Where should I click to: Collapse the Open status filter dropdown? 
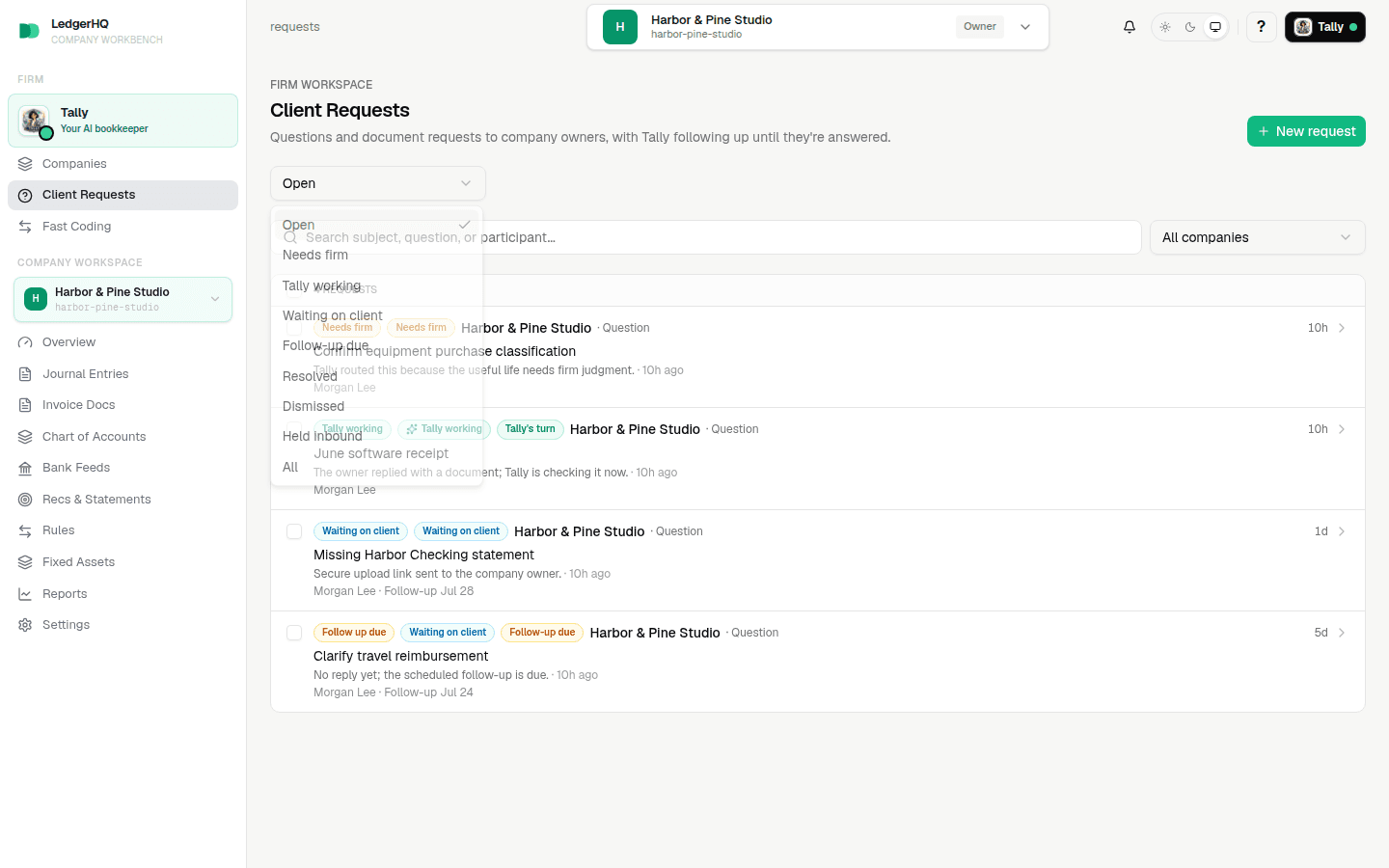[378, 183]
